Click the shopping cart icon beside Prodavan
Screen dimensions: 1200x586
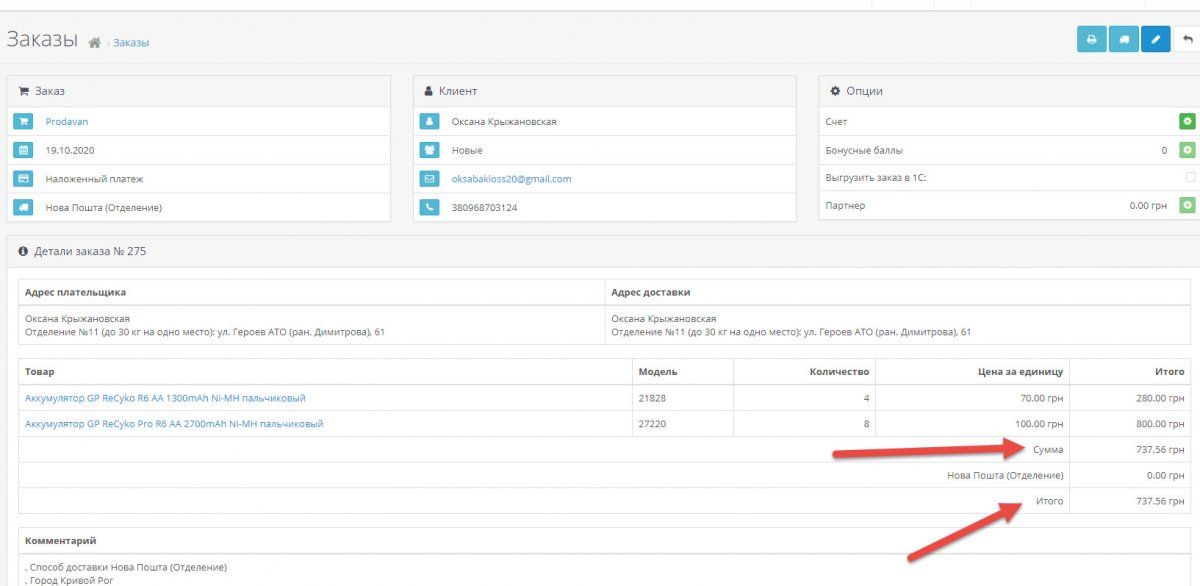click(x=23, y=122)
